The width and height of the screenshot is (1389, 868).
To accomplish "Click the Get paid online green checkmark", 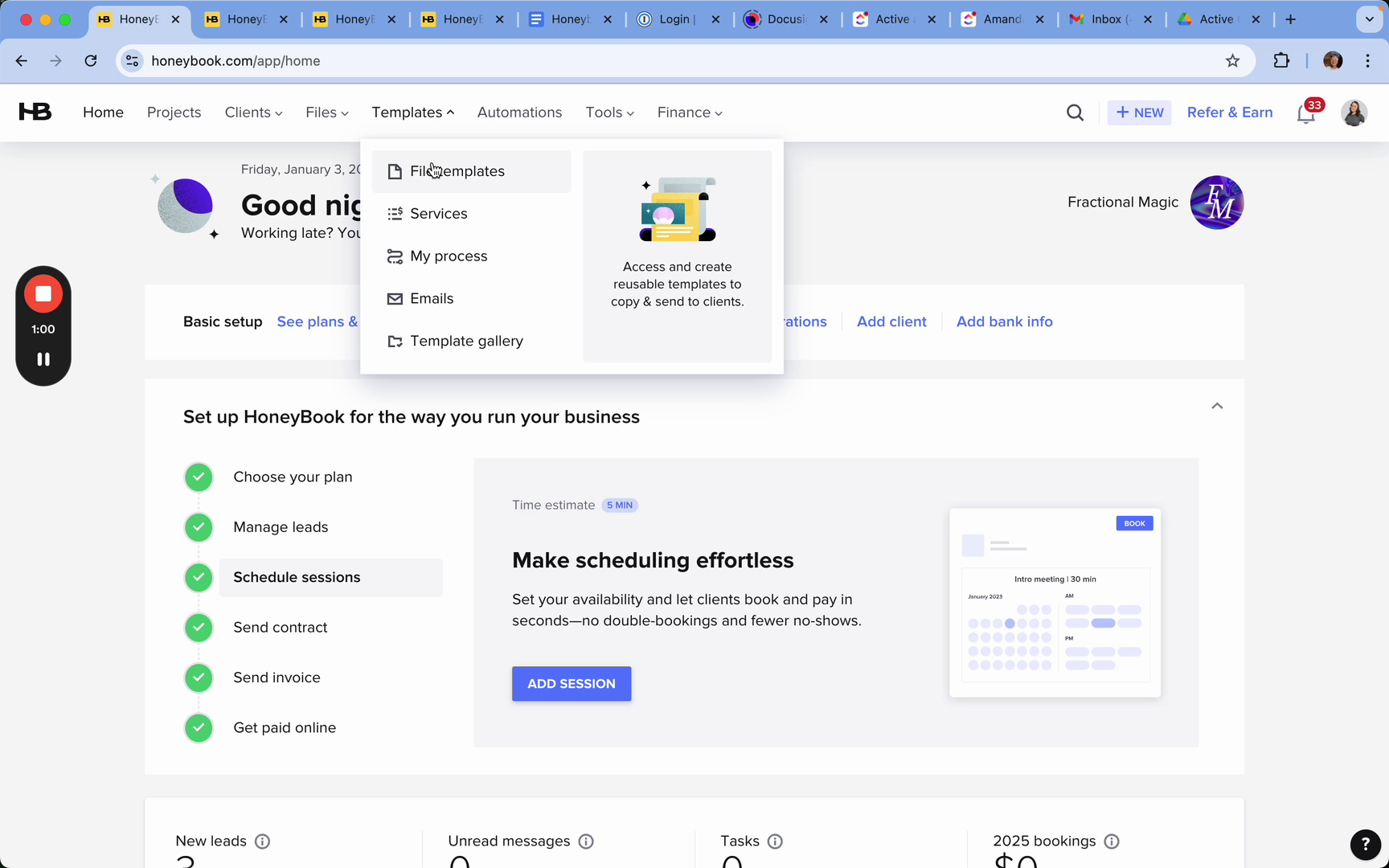I will (x=199, y=728).
